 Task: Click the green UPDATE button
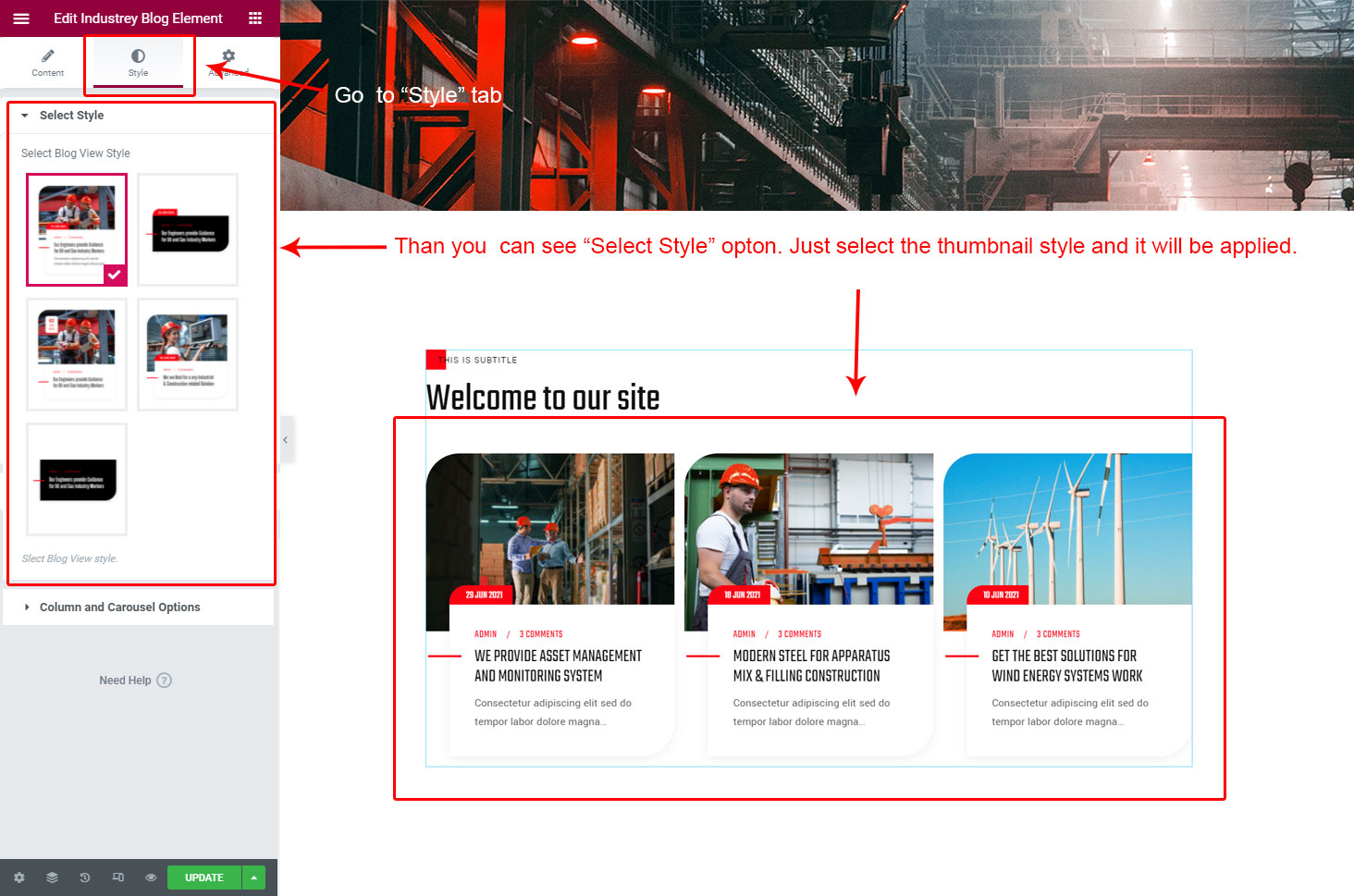[203, 878]
